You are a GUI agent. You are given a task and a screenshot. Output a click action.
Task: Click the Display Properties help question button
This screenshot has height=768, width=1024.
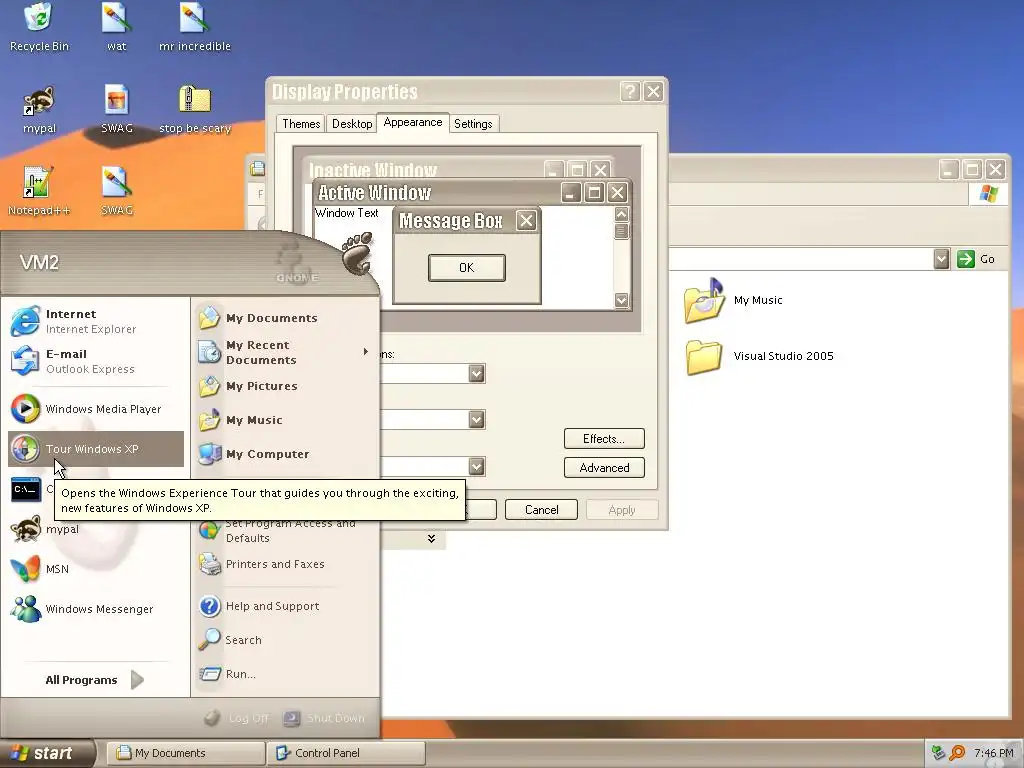tap(630, 91)
